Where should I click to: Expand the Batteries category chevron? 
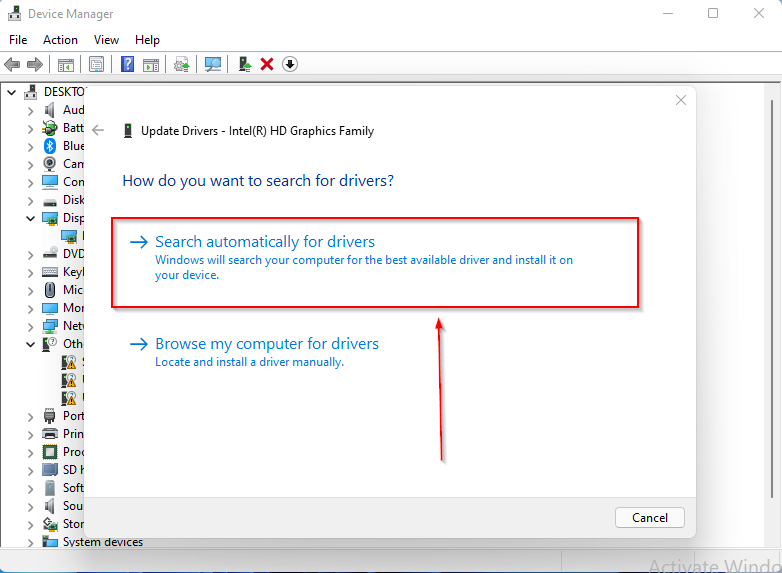coord(30,129)
